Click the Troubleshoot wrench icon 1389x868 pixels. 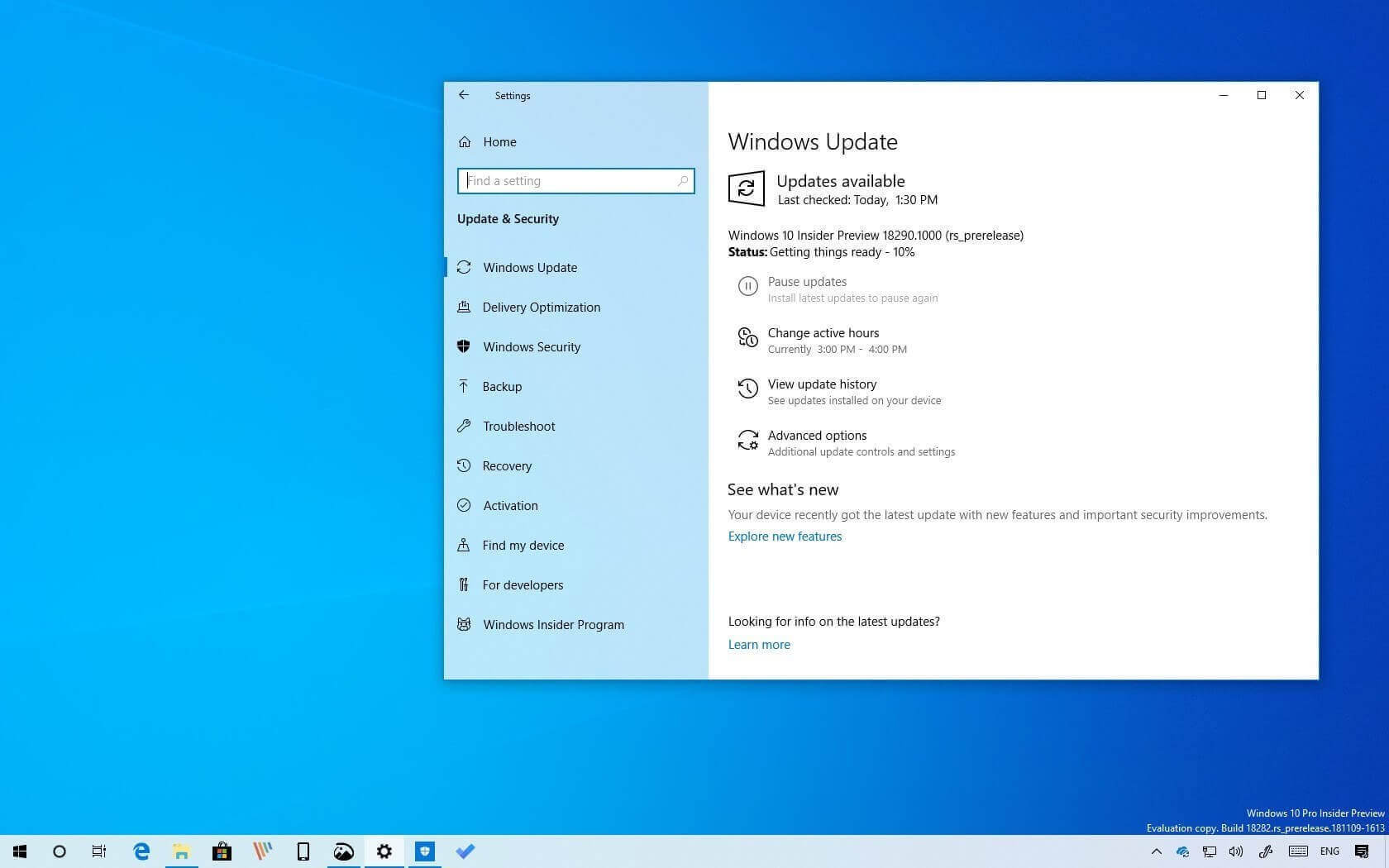(464, 426)
